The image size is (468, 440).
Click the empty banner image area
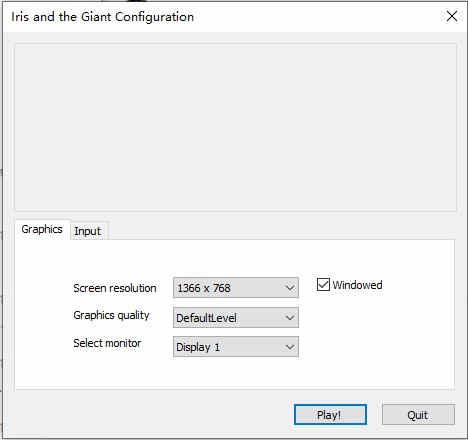pos(235,127)
